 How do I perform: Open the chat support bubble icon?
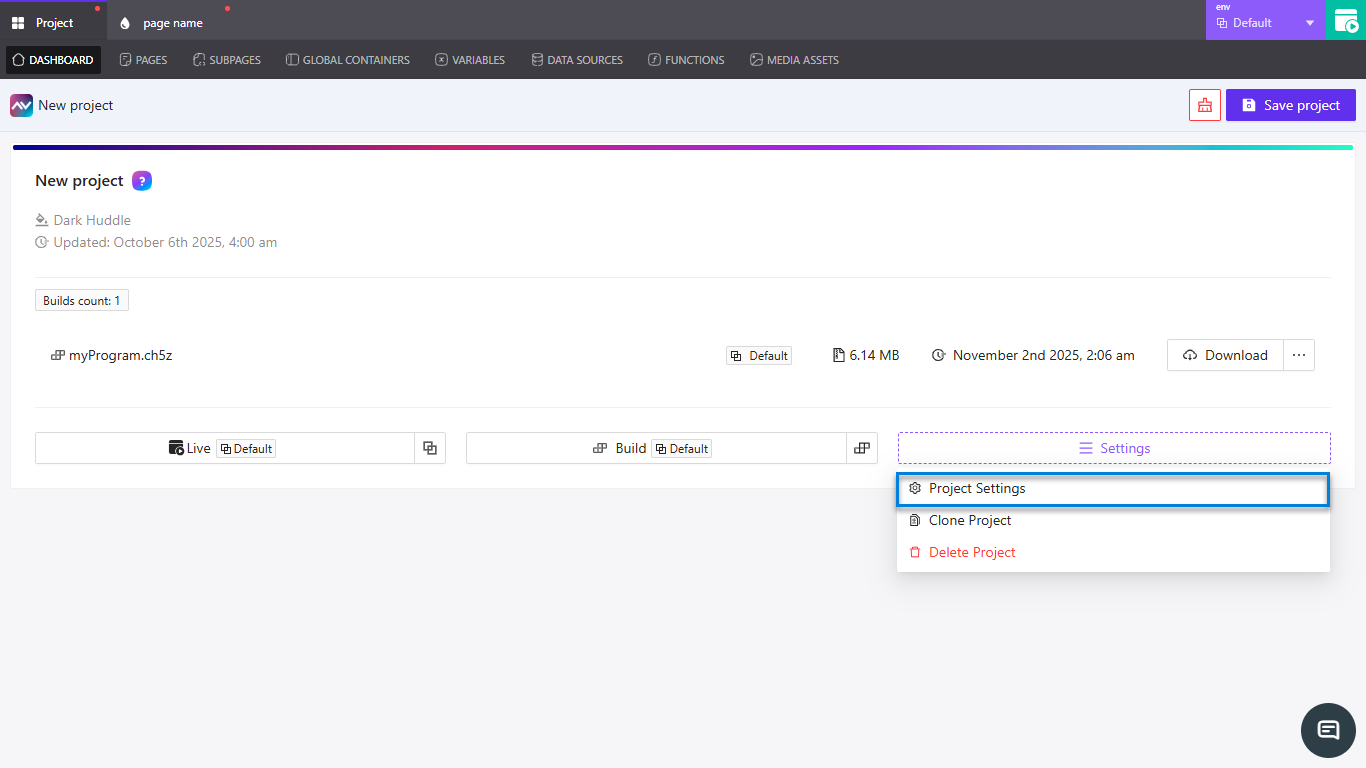[1328, 730]
